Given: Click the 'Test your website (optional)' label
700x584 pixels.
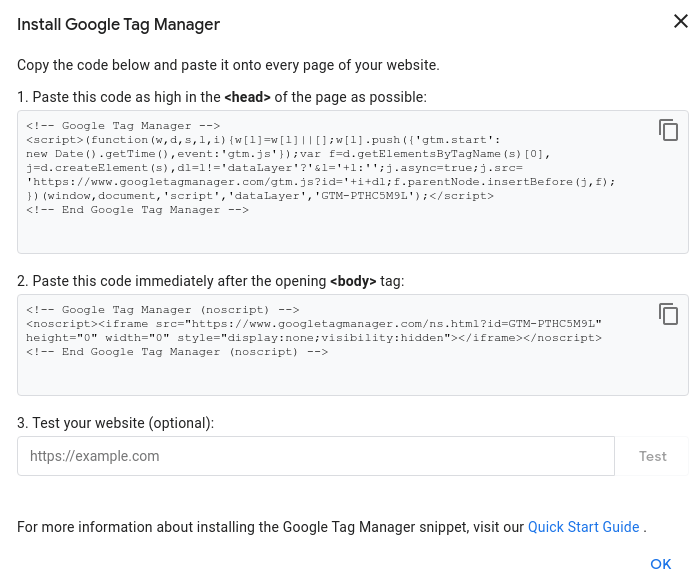Looking at the screenshot, I should 116,423.
